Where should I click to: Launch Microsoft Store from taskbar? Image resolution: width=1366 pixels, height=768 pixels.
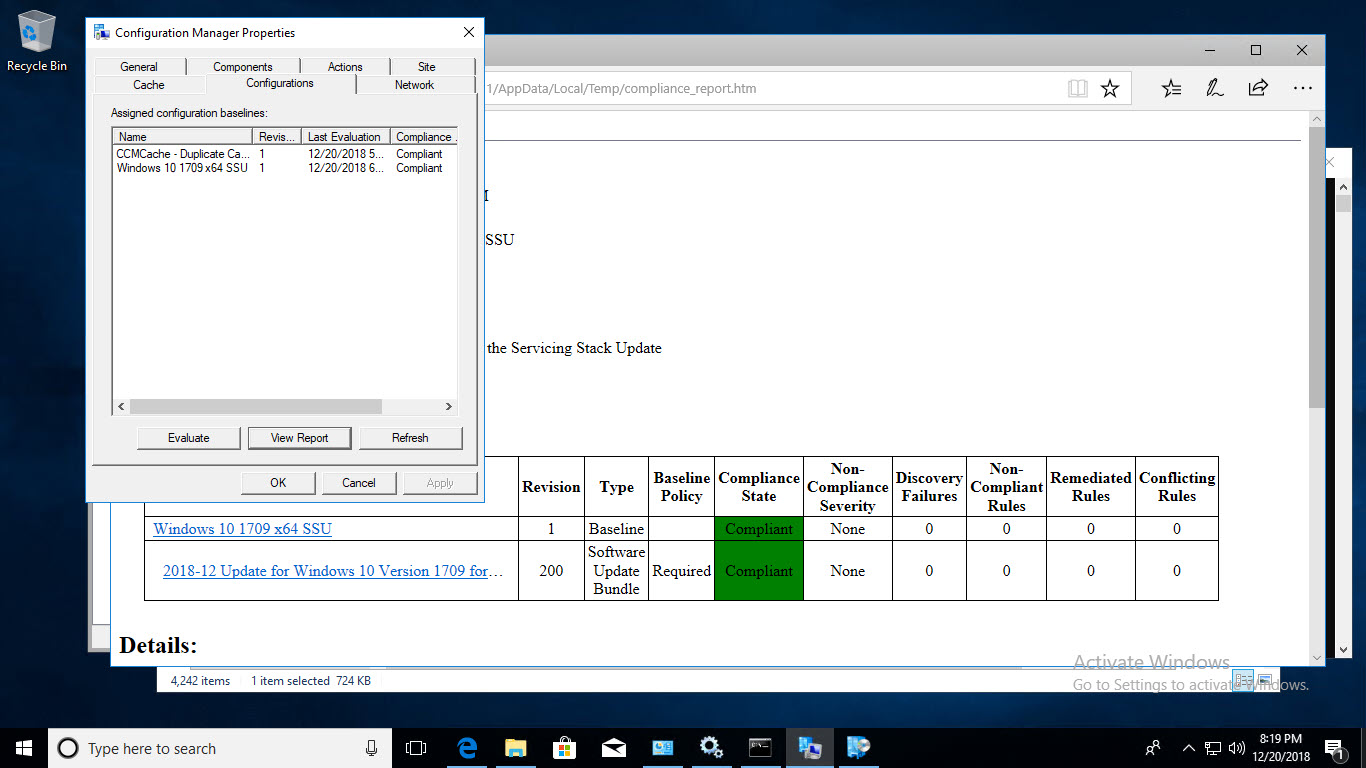pos(564,748)
